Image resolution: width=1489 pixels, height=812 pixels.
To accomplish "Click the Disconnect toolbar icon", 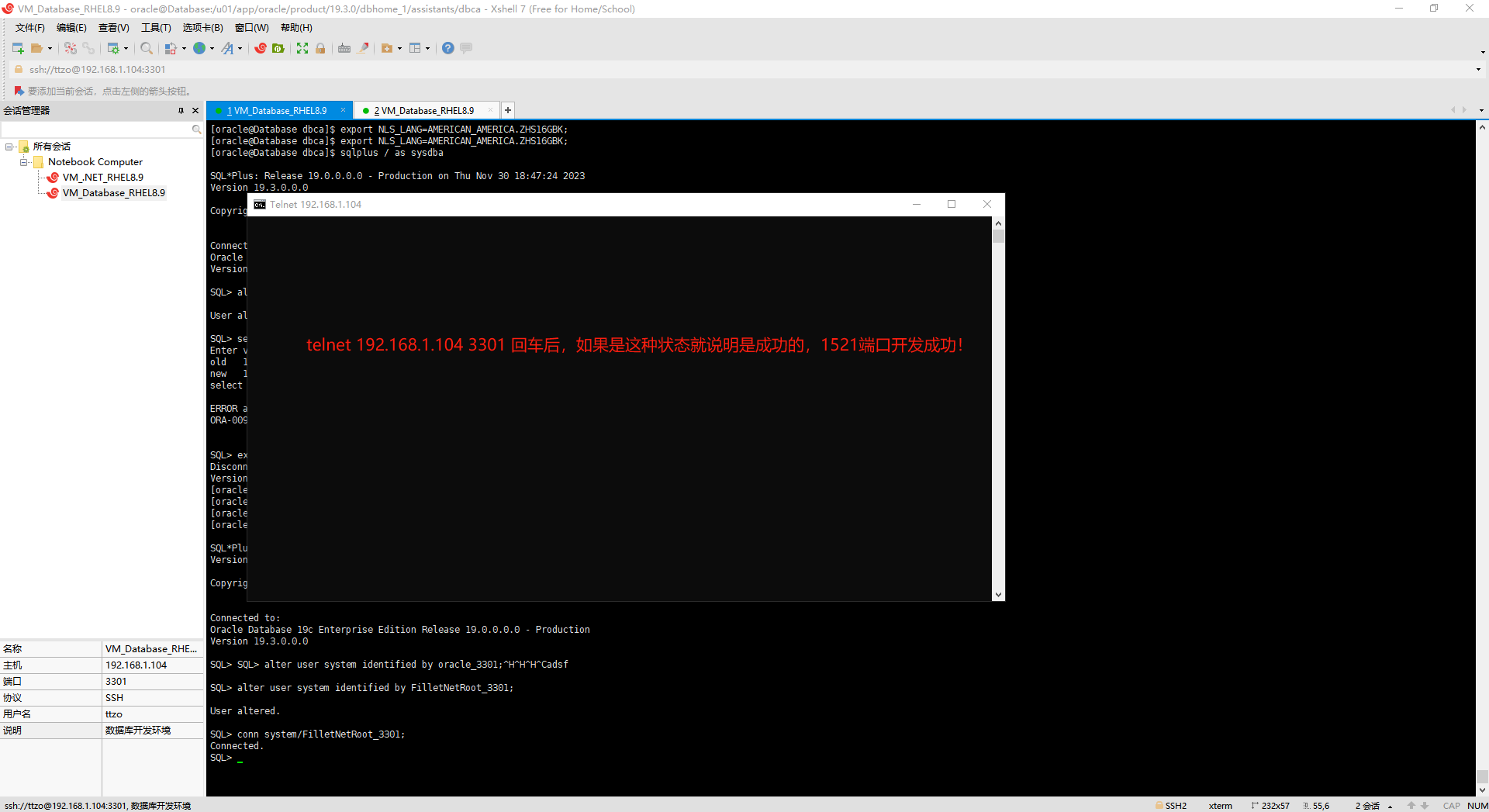I will tap(71, 48).
